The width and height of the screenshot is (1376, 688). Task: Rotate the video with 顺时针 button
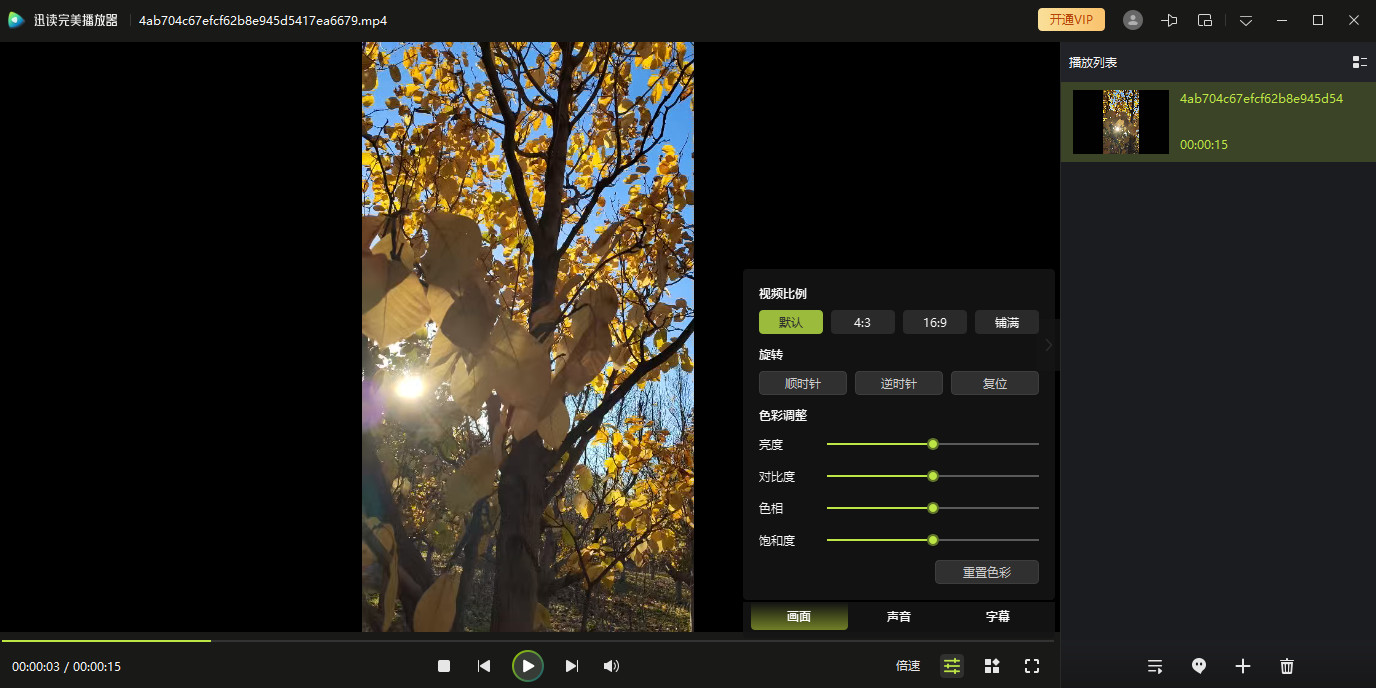pyautogui.click(x=803, y=383)
